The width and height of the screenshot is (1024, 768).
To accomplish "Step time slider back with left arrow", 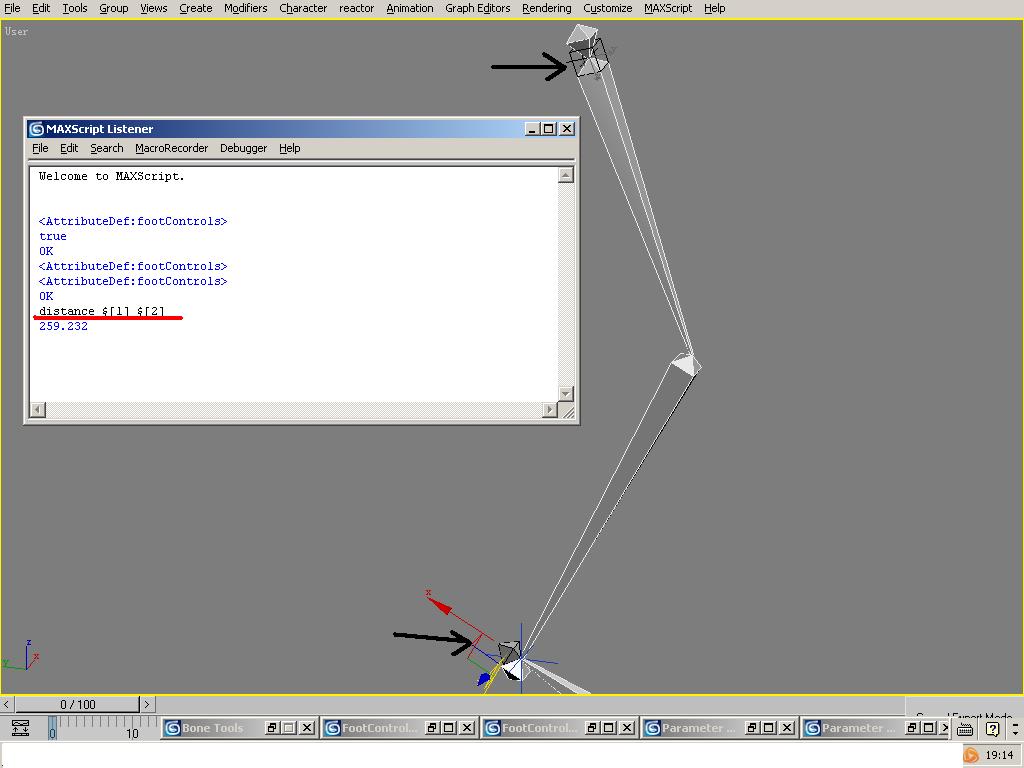I will click(x=7, y=705).
